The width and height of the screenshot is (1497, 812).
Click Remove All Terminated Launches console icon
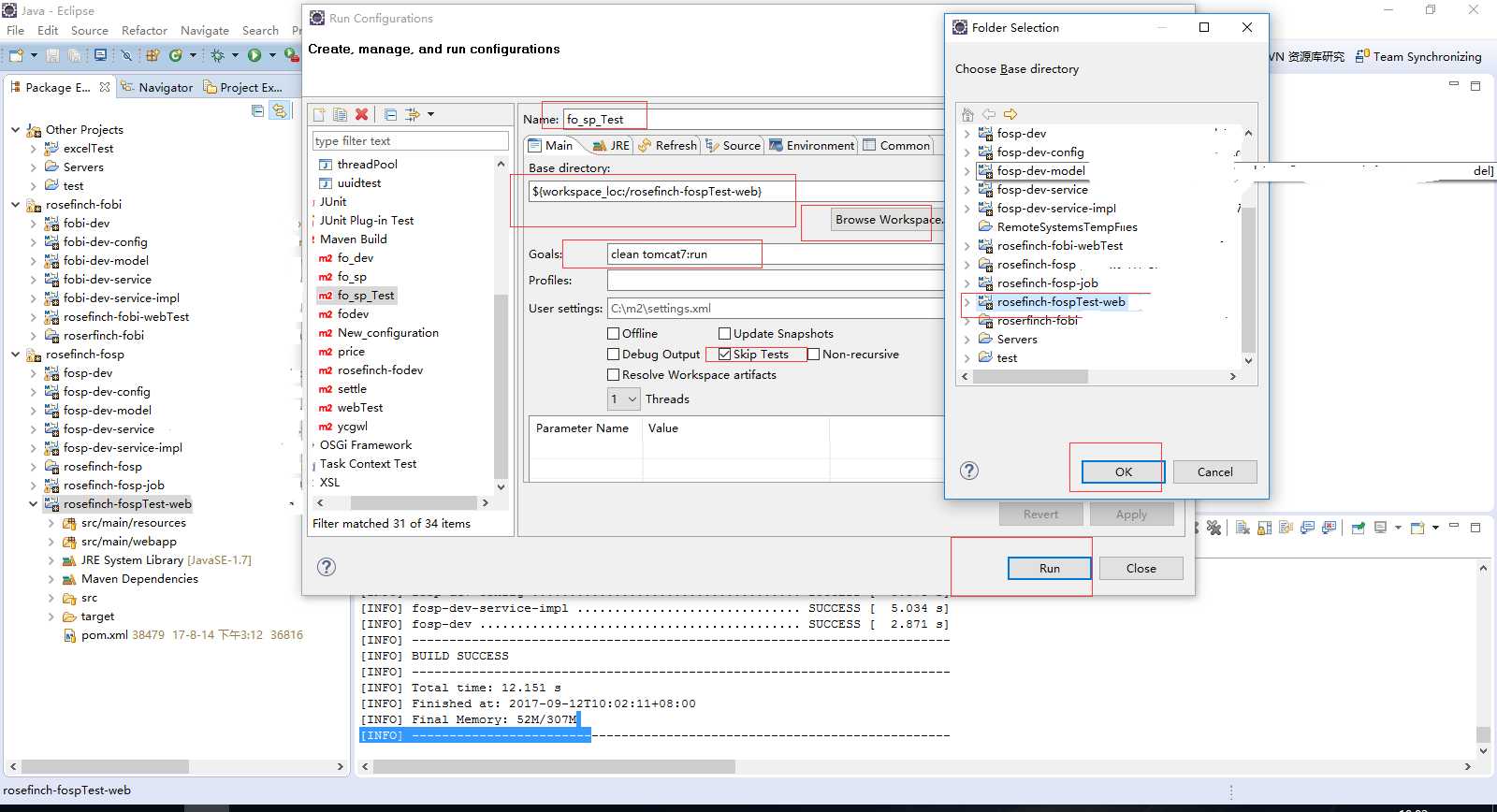[1214, 528]
